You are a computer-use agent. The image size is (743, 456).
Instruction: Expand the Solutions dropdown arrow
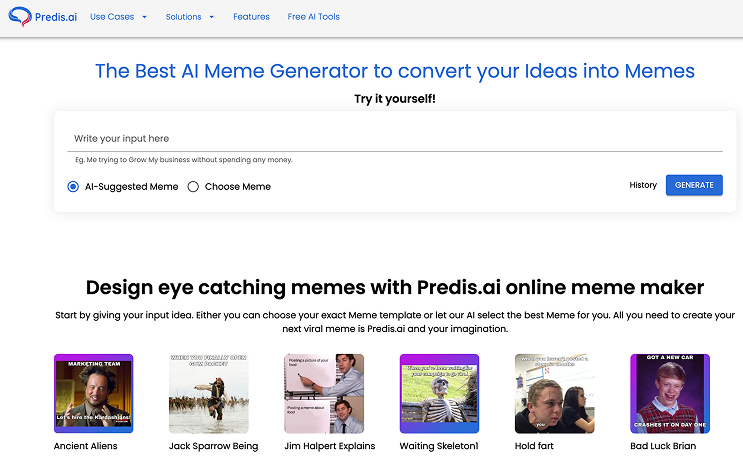212,17
